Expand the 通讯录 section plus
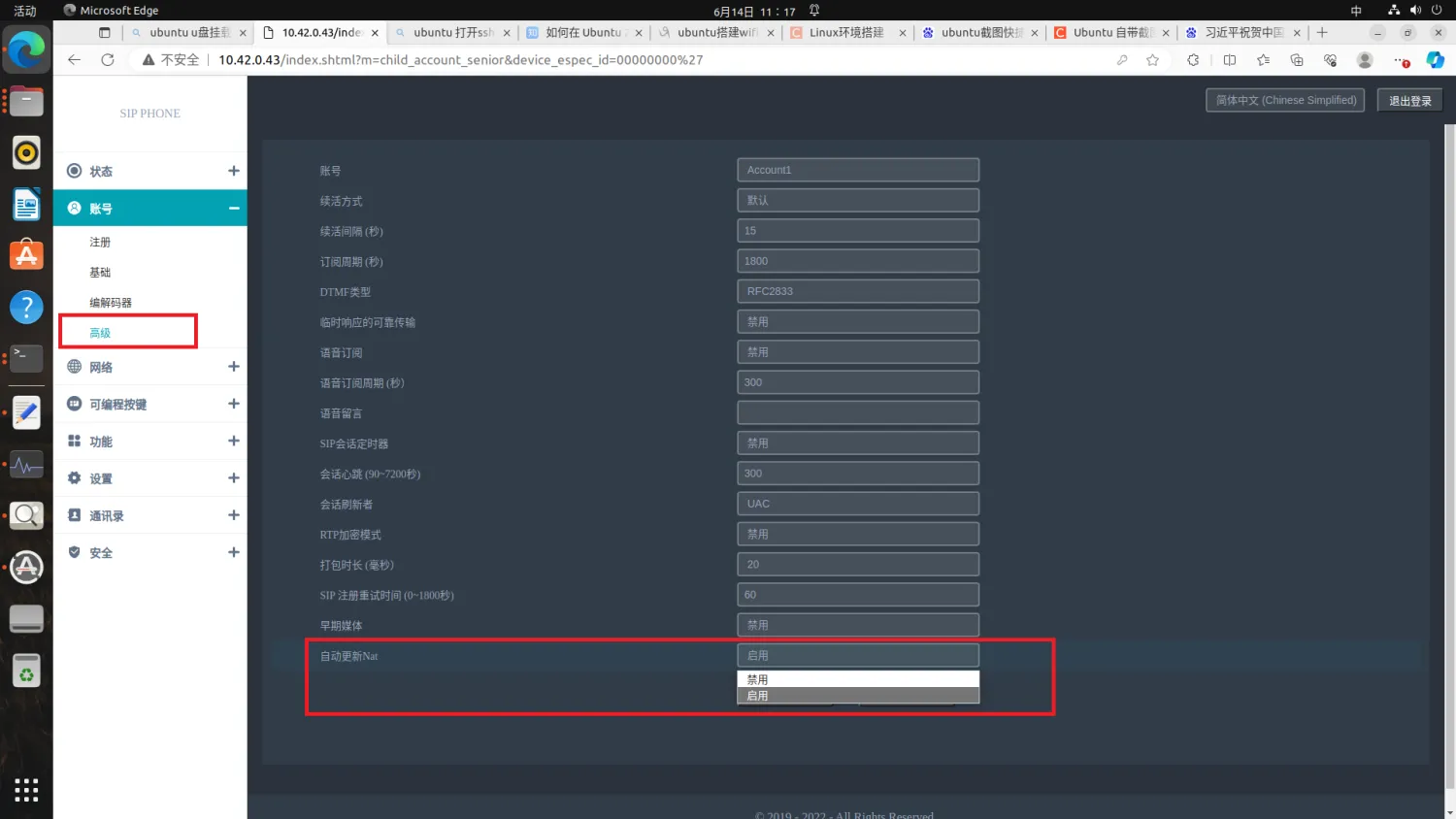 233,515
